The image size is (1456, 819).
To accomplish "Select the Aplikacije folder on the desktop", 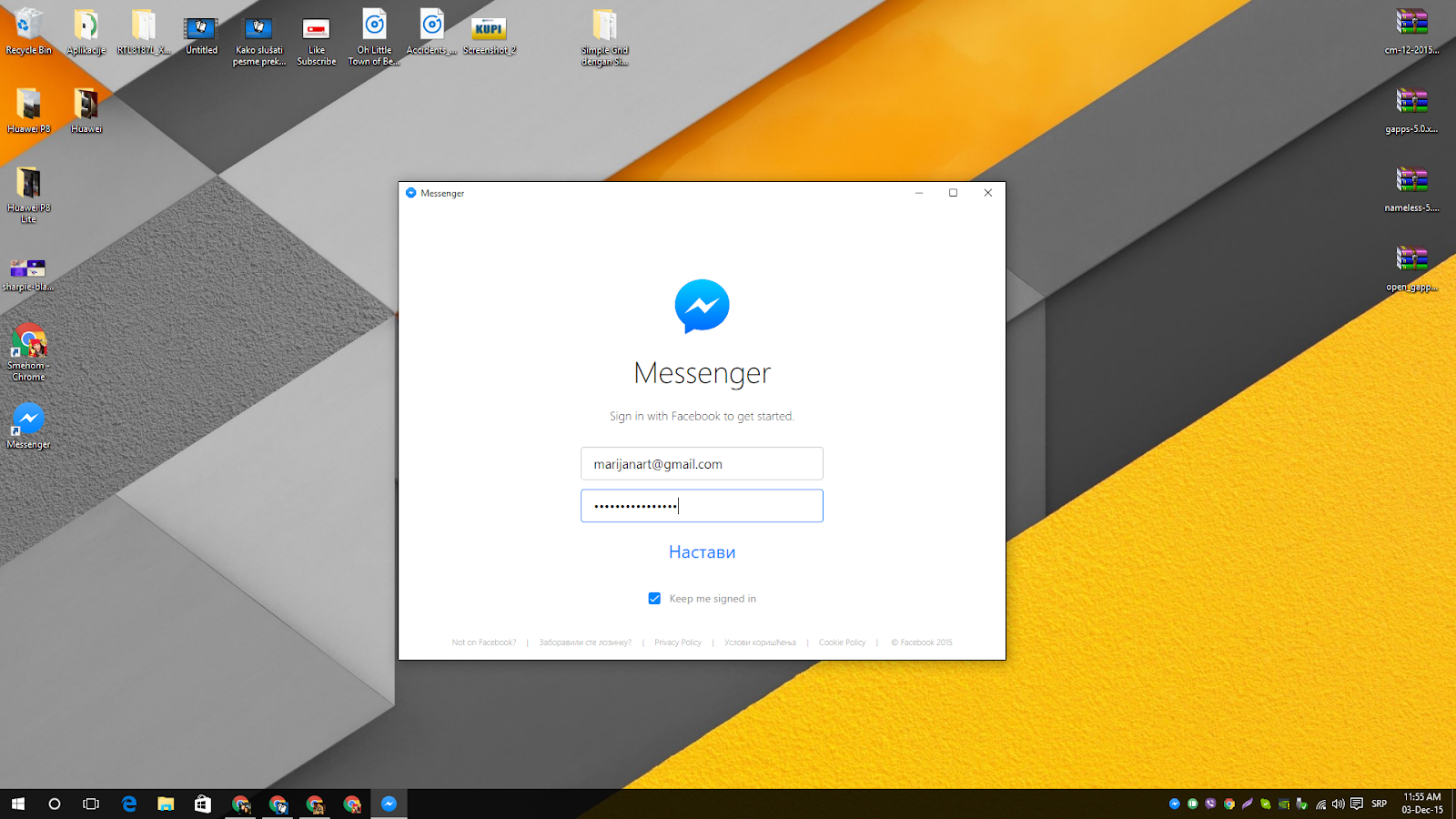I will [86, 33].
